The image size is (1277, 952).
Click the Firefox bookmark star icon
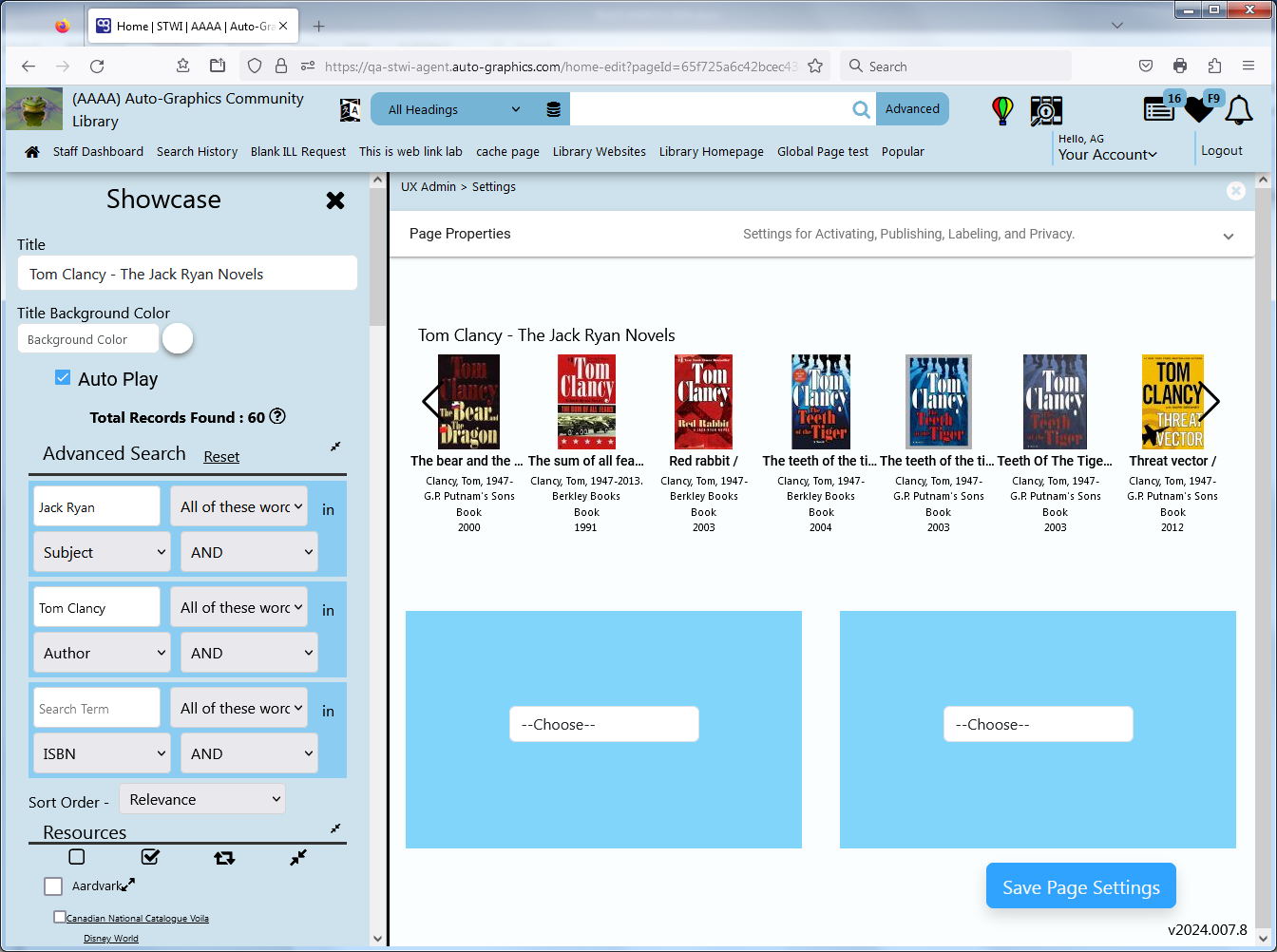tap(815, 67)
